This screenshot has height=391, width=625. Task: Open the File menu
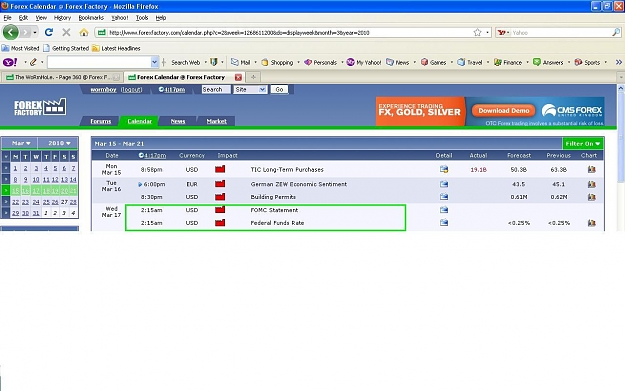[7, 18]
